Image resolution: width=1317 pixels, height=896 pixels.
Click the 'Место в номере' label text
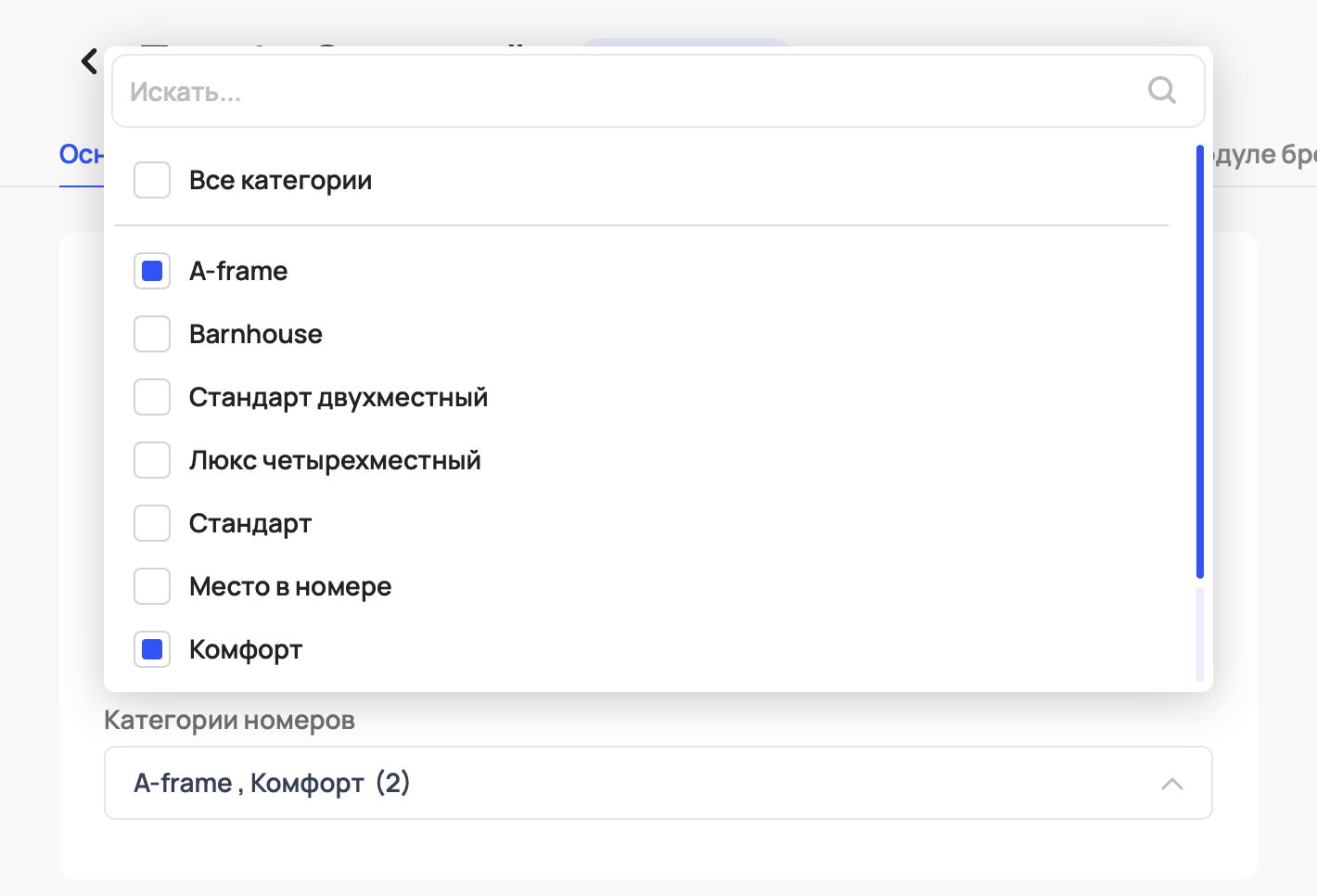click(x=290, y=586)
